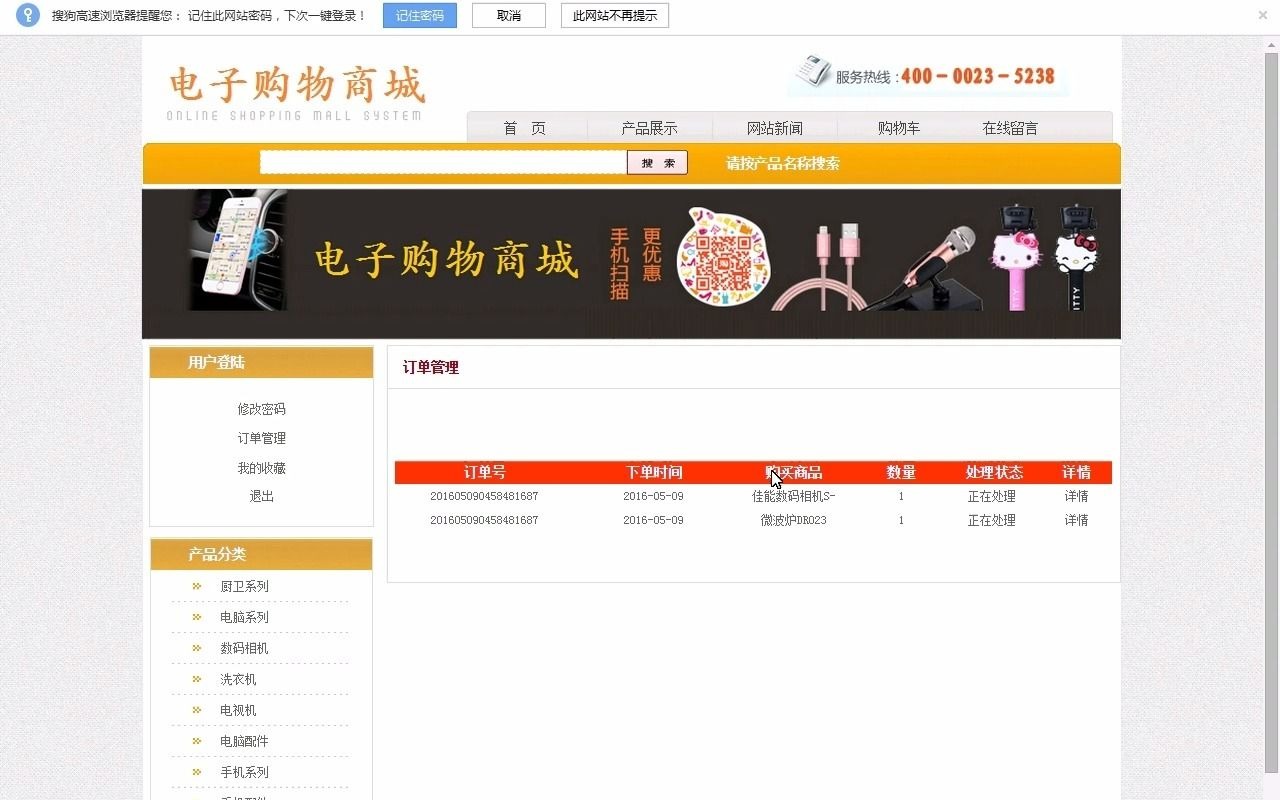Select the 厨卫系列 category
Screen dimensions: 1280x800
[x=244, y=586]
